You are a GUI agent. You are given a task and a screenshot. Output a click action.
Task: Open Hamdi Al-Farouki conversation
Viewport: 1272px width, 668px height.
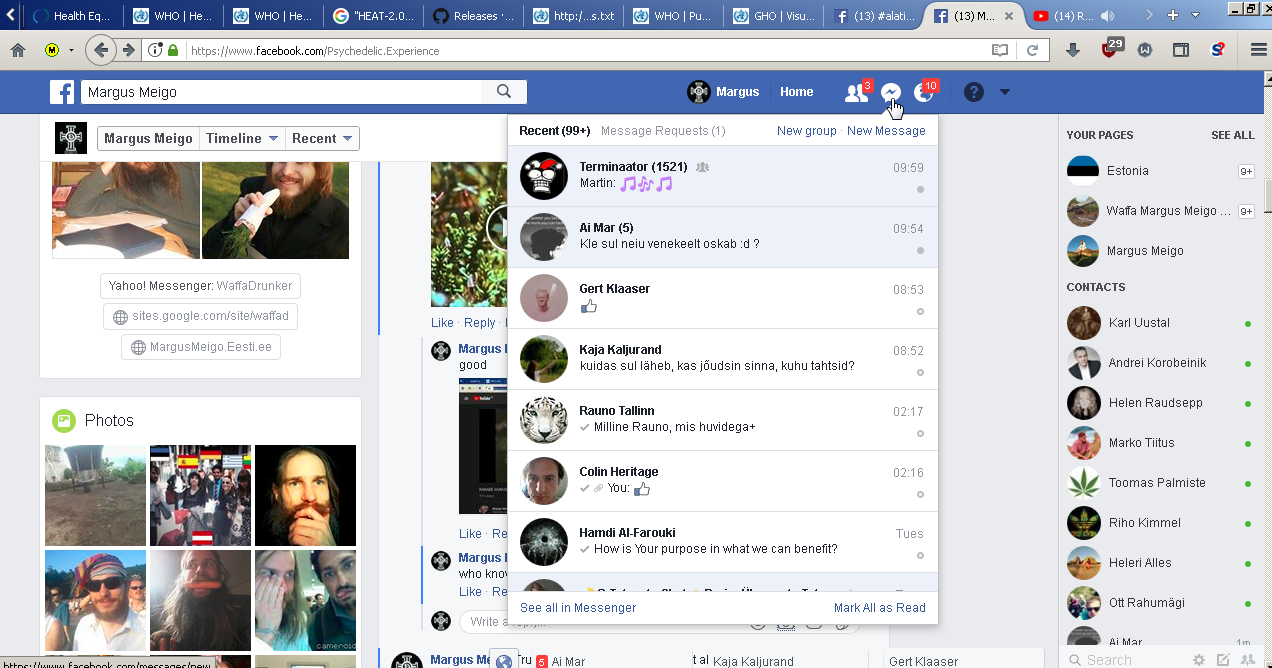723,542
